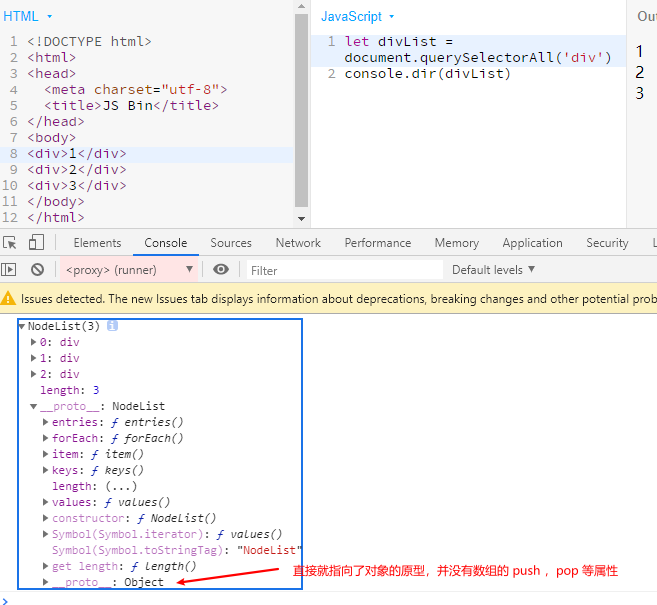Expand the forEach function row
The image size is (657, 605).
click(x=46, y=438)
